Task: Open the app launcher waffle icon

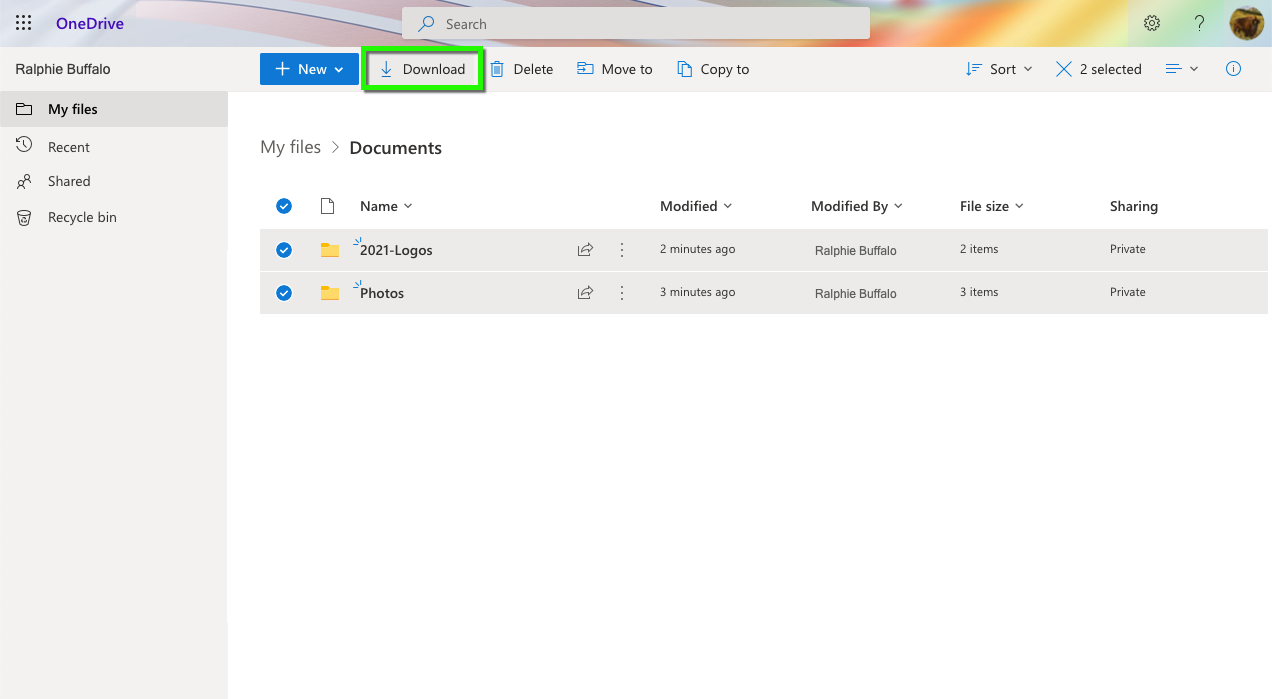Action: click(x=23, y=23)
